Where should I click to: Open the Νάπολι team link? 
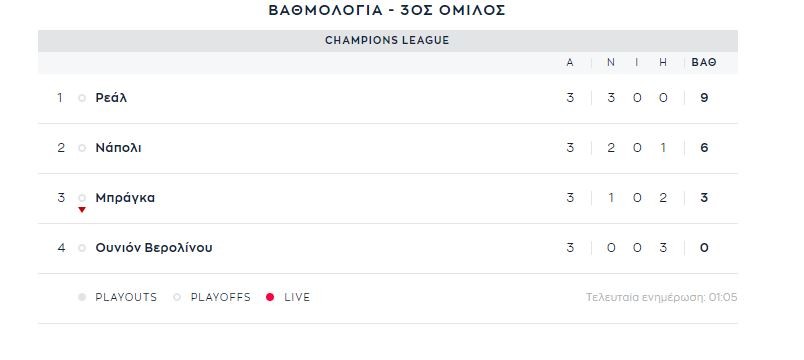coord(118,148)
